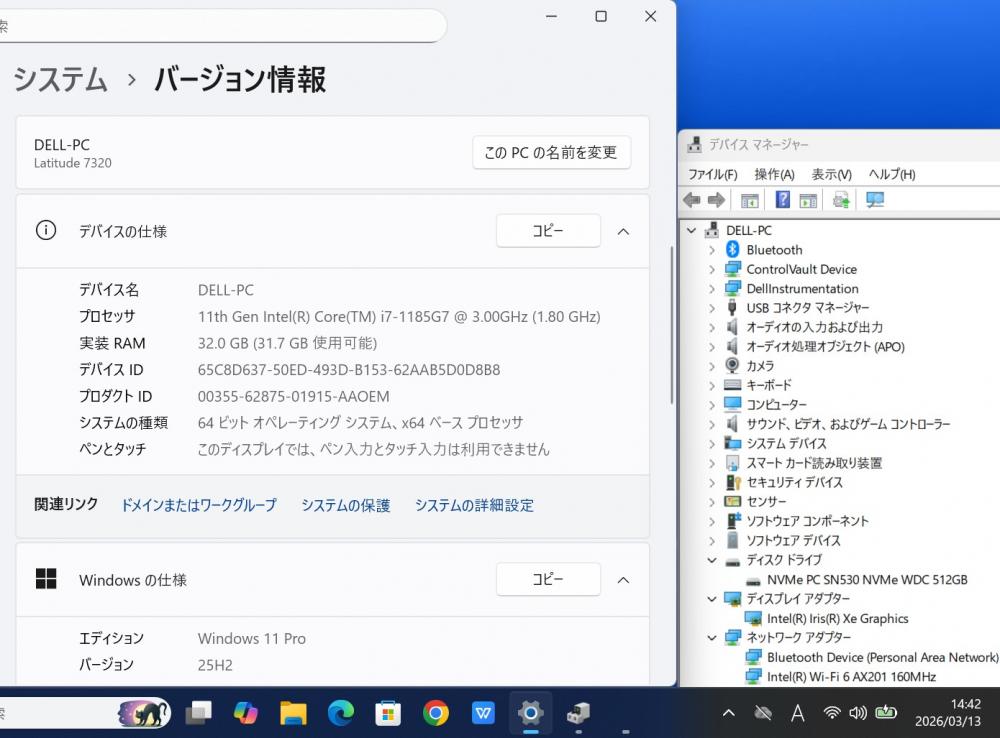Open the システムの保護 link
This screenshot has height=738, width=1000.
[345, 506]
